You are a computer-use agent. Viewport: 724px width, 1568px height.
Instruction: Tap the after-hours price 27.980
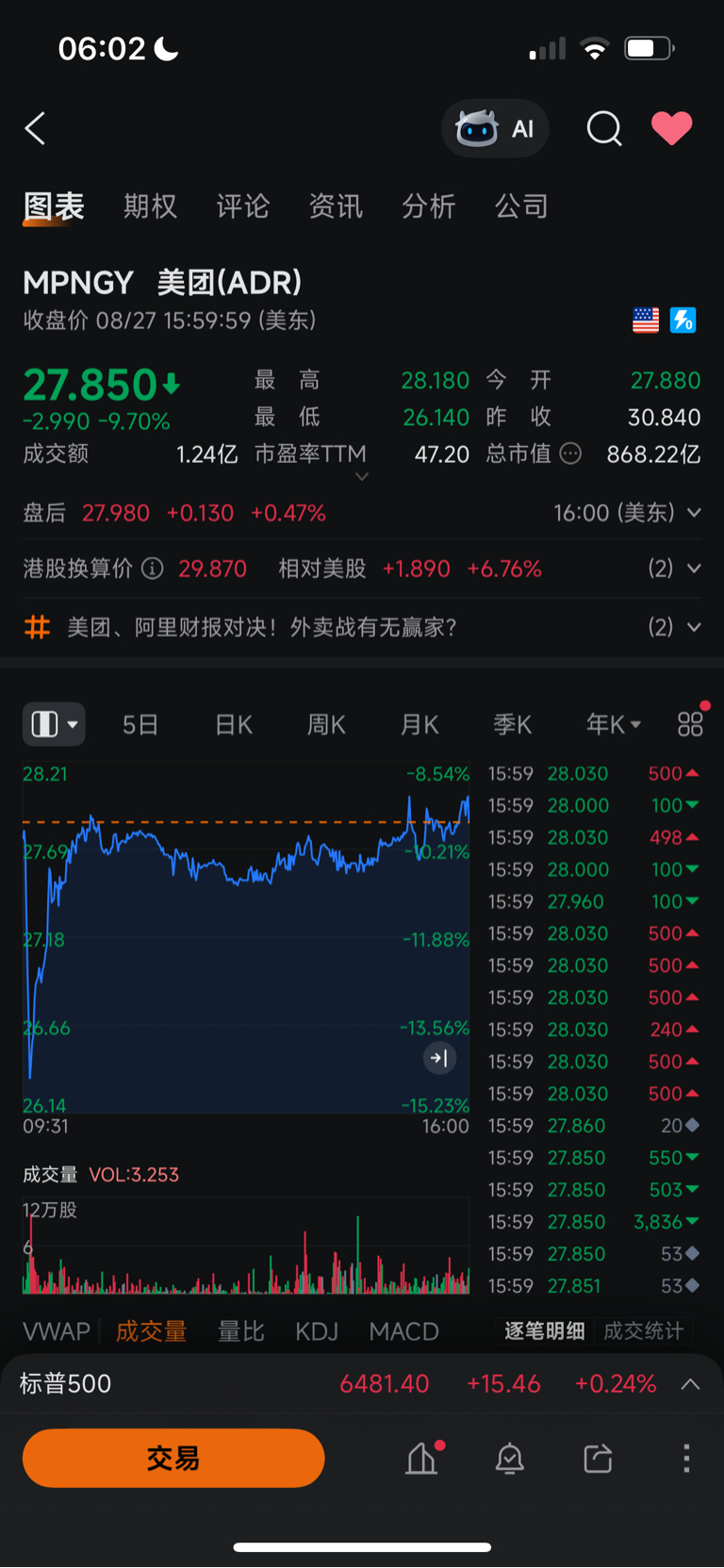[116, 513]
